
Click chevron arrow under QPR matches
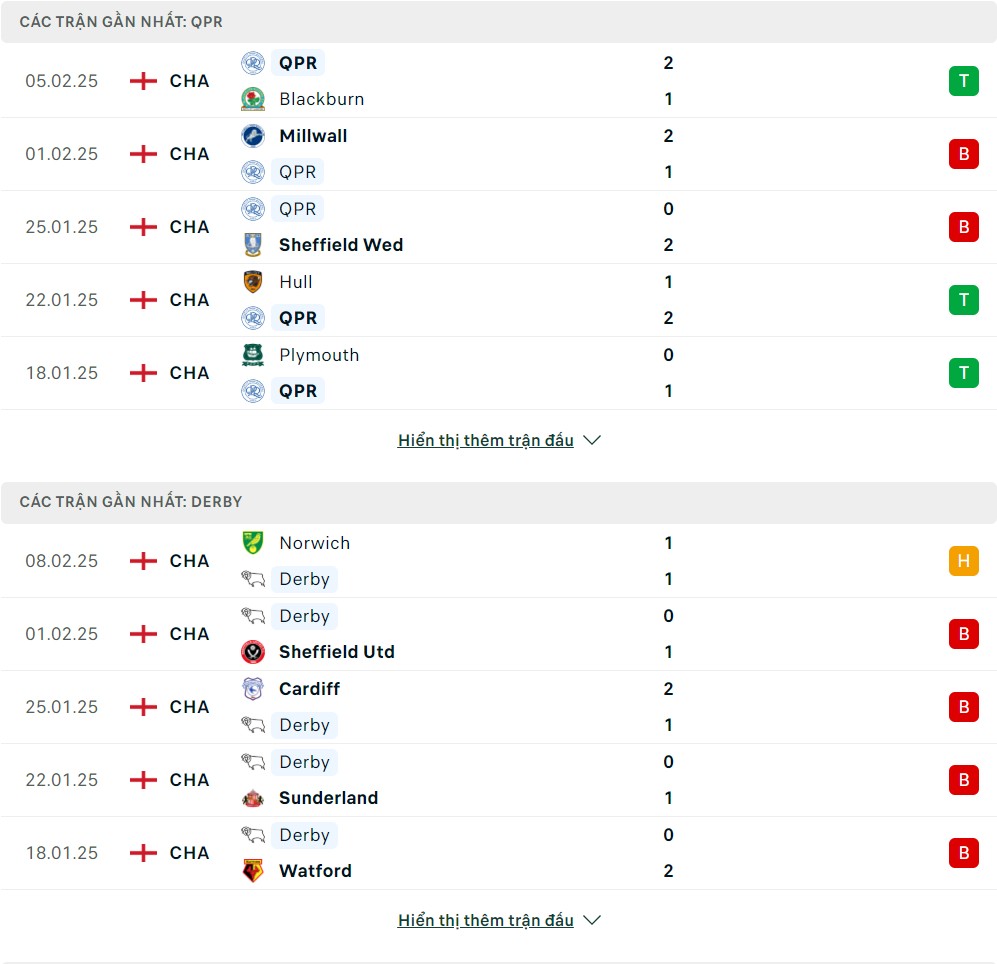click(592, 440)
